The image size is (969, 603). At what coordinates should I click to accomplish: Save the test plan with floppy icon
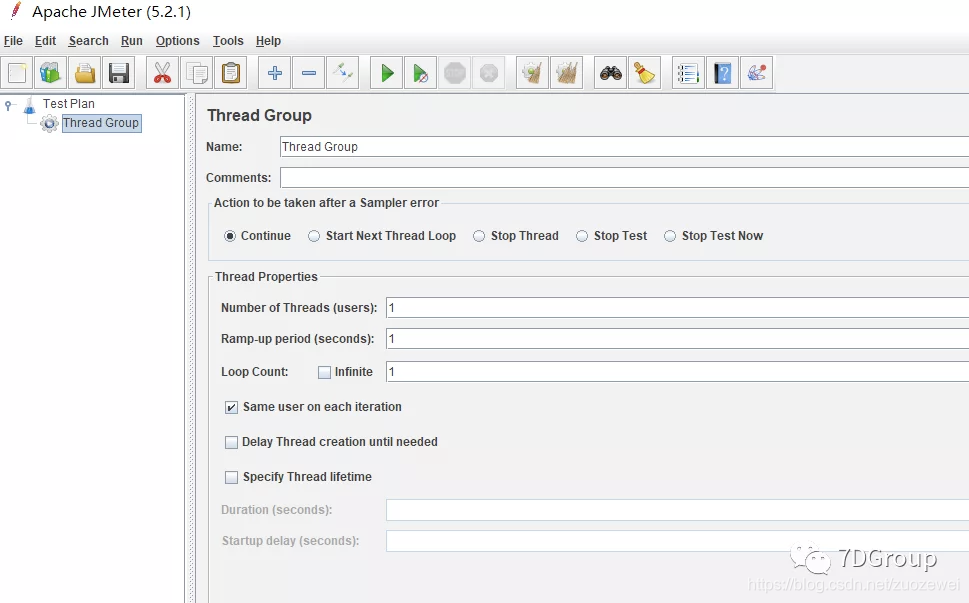(119, 73)
